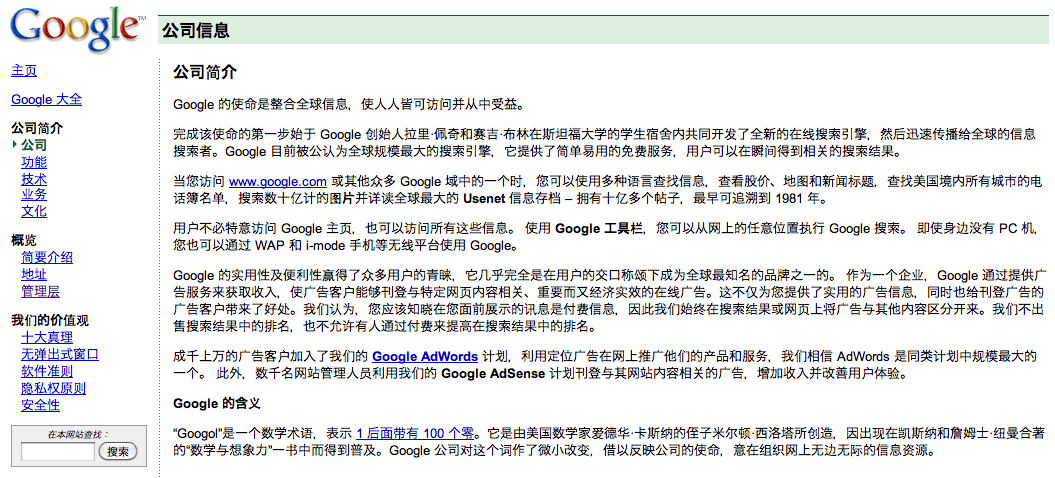Screen dimensions: 1055x478
Task: Open 十大真理 link
Action: (46, 337)
